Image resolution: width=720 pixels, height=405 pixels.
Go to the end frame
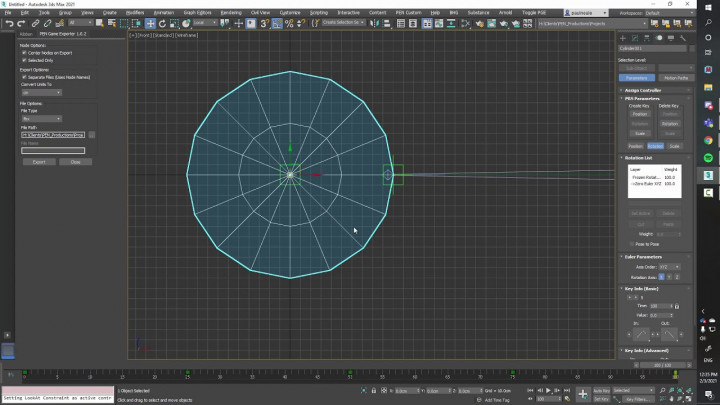click(x=567, y=391)
